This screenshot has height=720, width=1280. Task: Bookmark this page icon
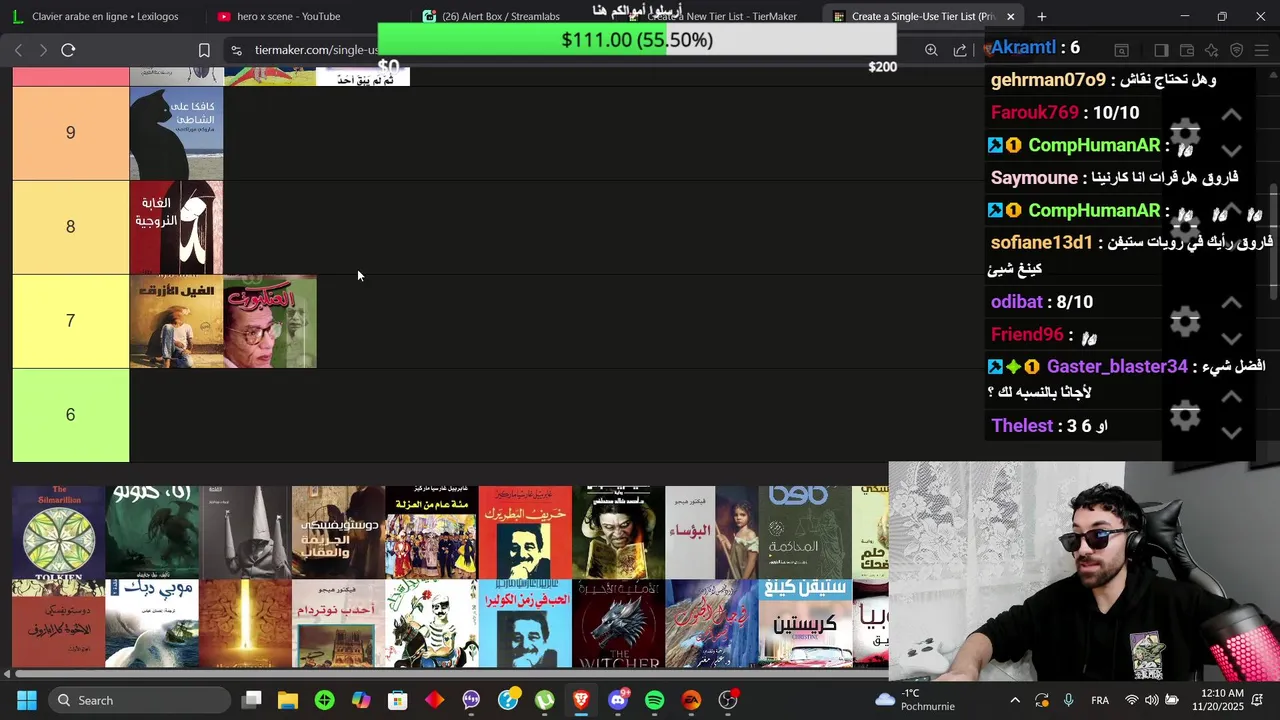(204, 50)
